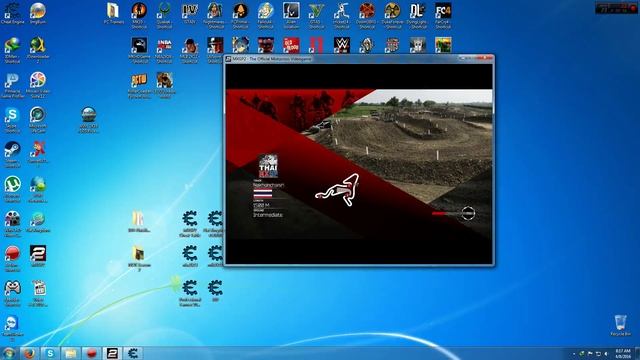Start DyingLight from the desktop

tap(418, 16)
